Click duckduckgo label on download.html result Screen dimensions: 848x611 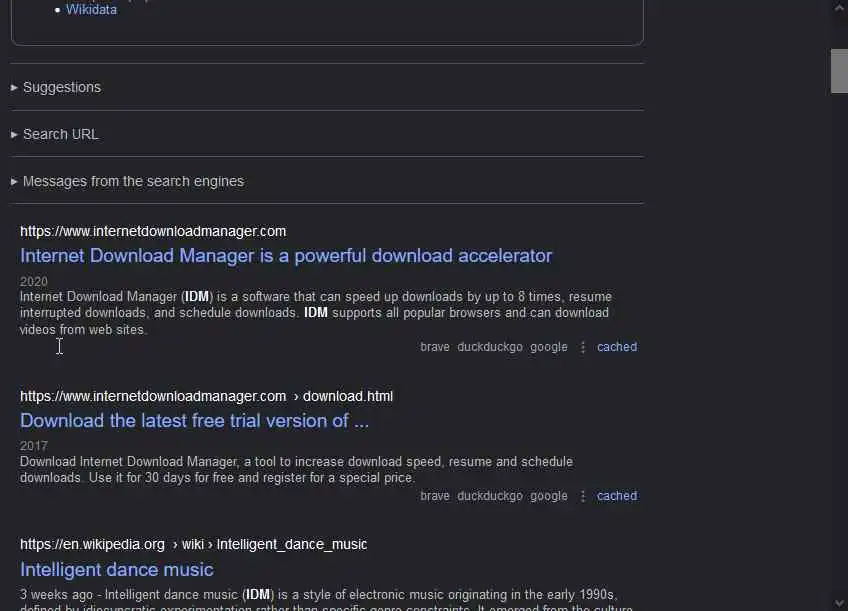[x=490, y=496]
